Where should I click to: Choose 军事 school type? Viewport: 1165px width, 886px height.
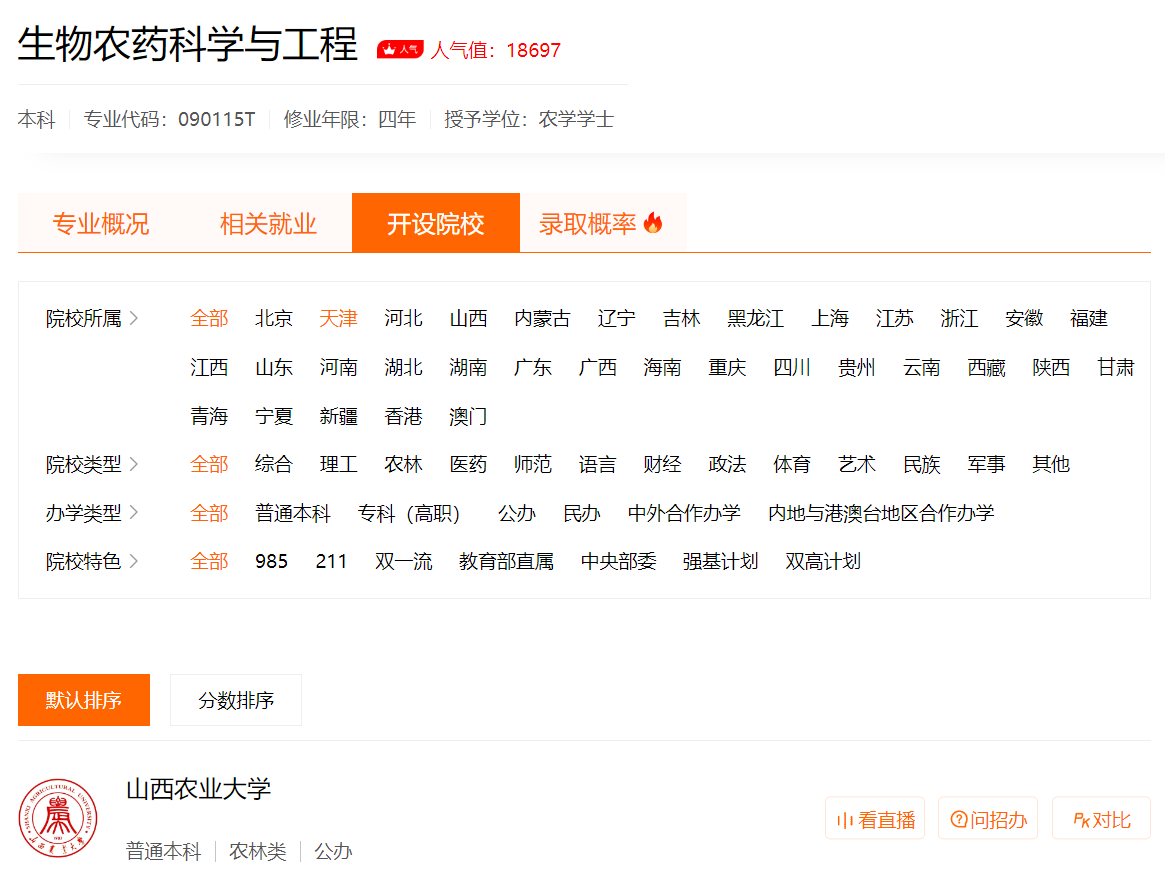(986, 464)
